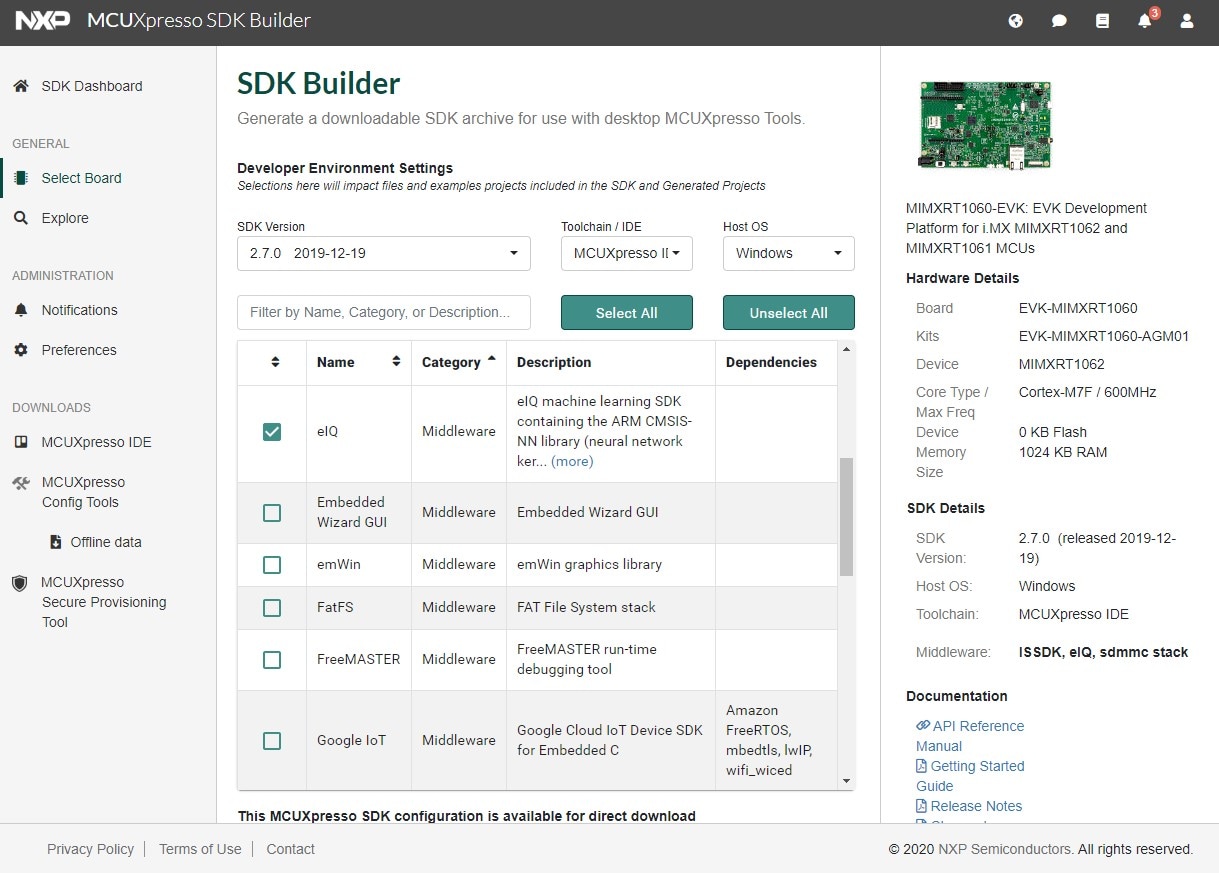The width and height of the screenshot is (1219, 873).
Task: Uncheck the eIQ middleware checkbox
Action: 270,431
